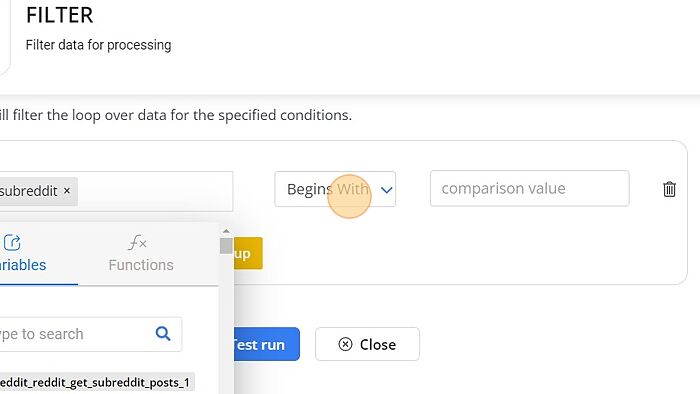Viewport: 700px width, 394px height.
Task: Click the variables panel scrollbar thumb
Action: (226, 246)
